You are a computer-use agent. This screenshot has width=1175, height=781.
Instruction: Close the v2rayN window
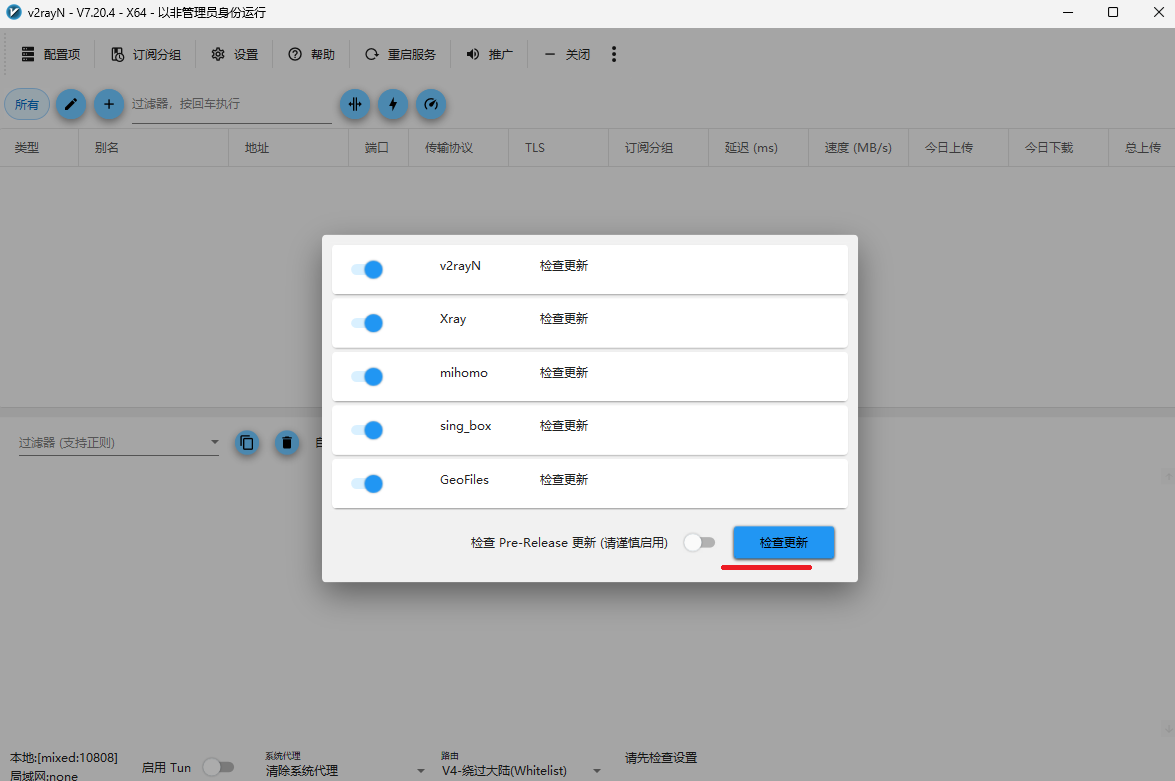coord(1158,12)
